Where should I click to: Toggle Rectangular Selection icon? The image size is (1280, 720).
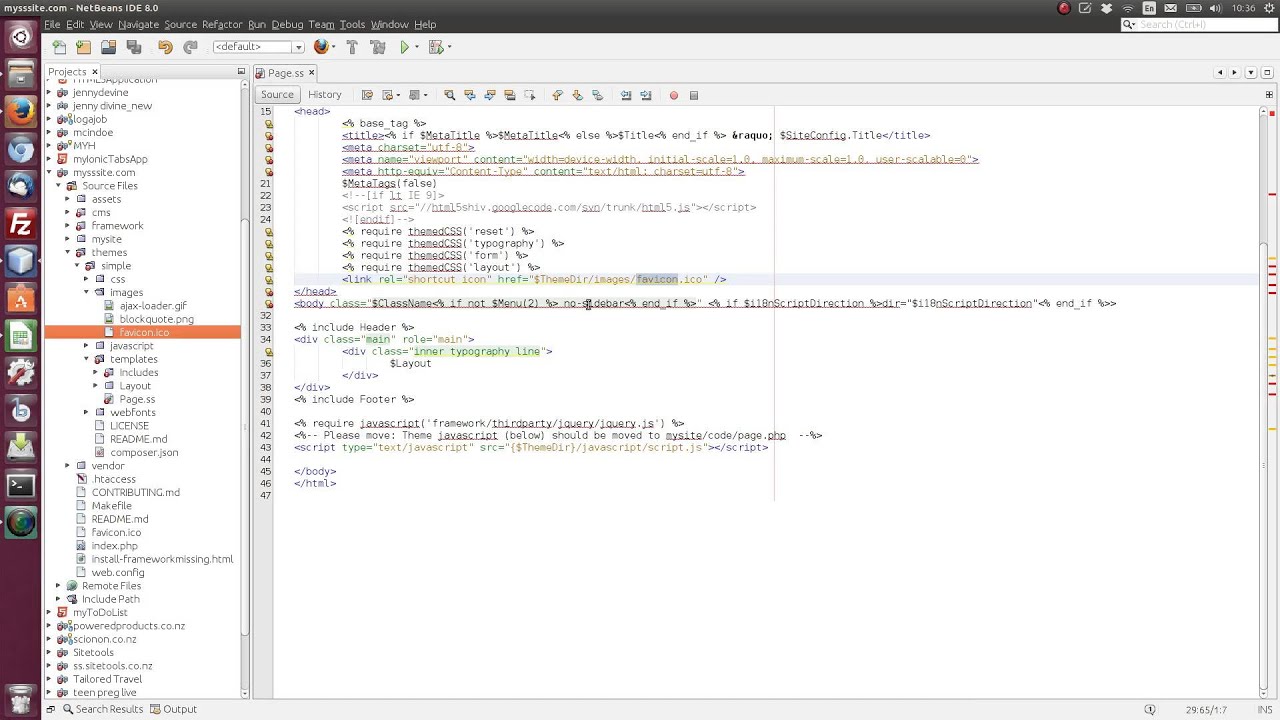[529, 95]
